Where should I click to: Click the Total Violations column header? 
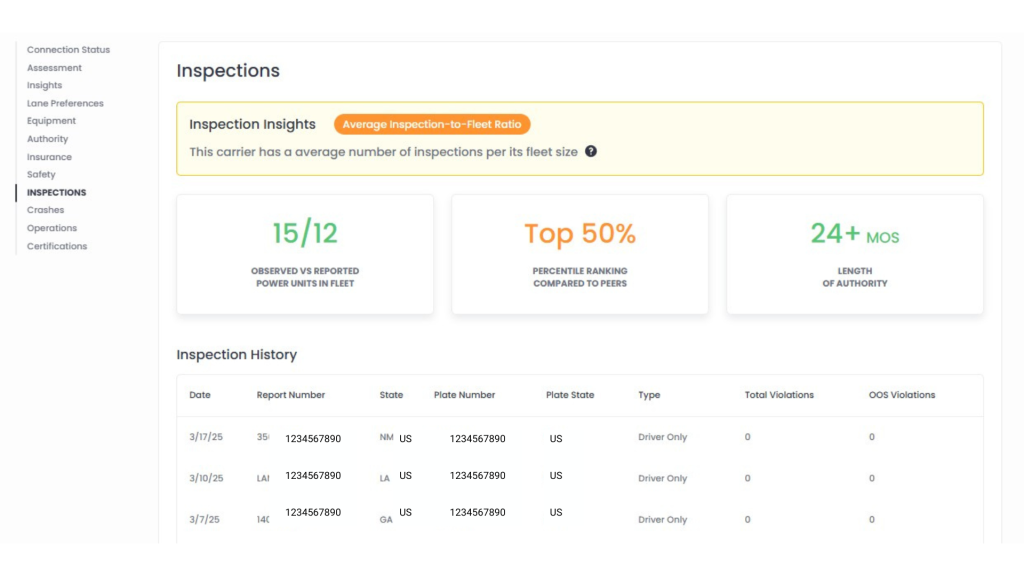click(x=779, y=395)
